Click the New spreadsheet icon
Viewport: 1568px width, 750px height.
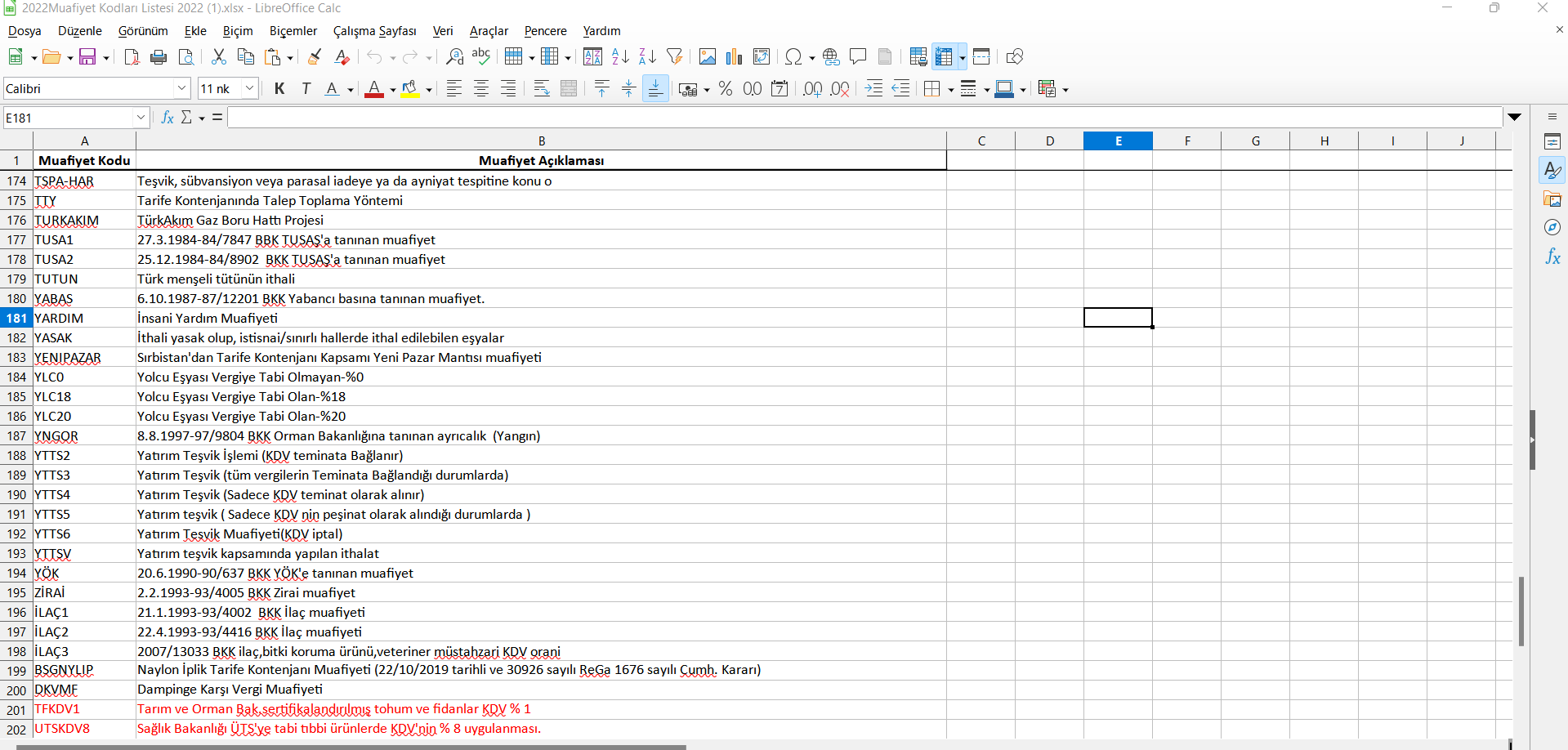[x=16, y=56]
